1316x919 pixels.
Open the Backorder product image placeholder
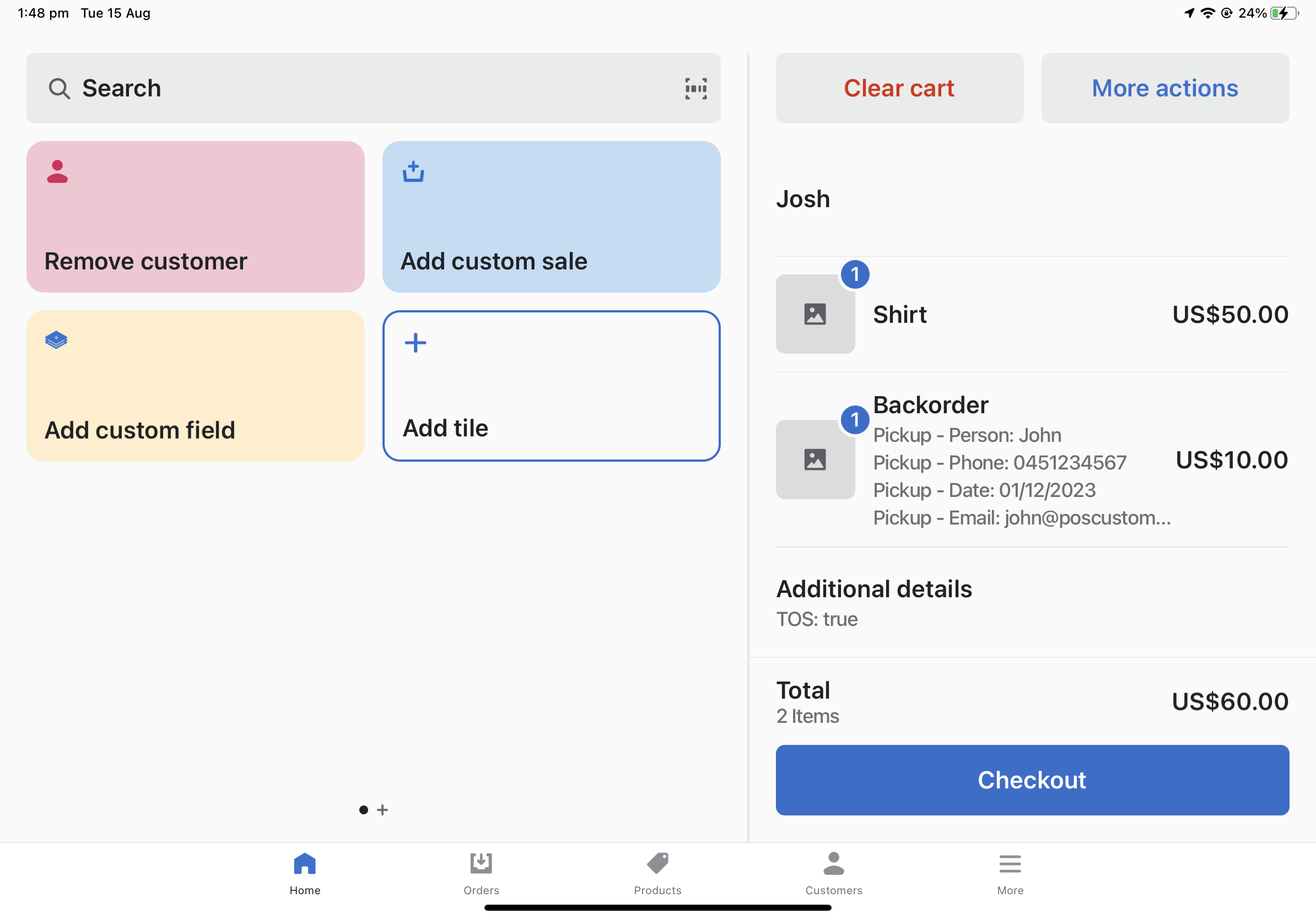(x=815, y=459)
